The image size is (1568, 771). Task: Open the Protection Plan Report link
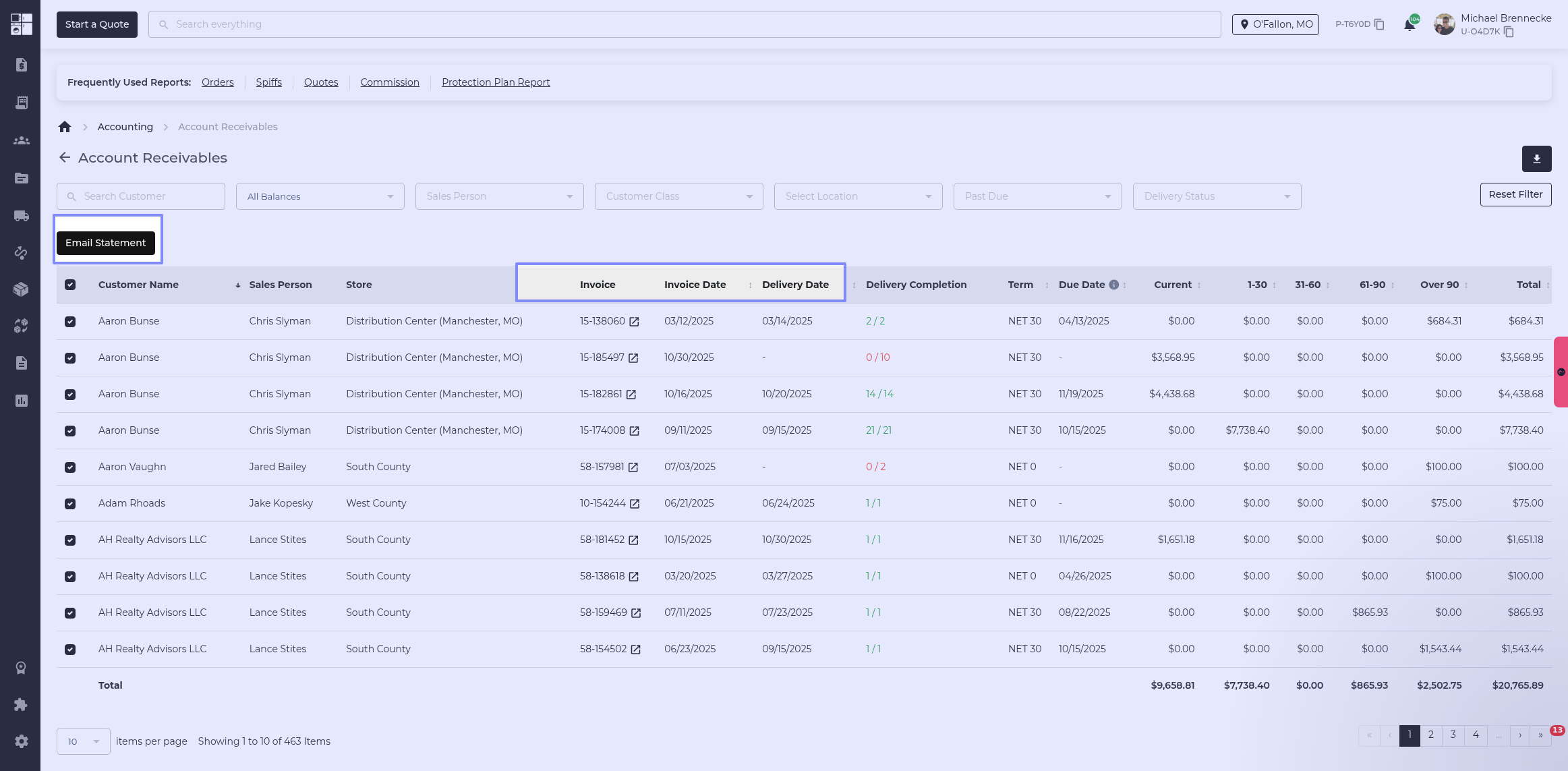[x=496, y=82]
